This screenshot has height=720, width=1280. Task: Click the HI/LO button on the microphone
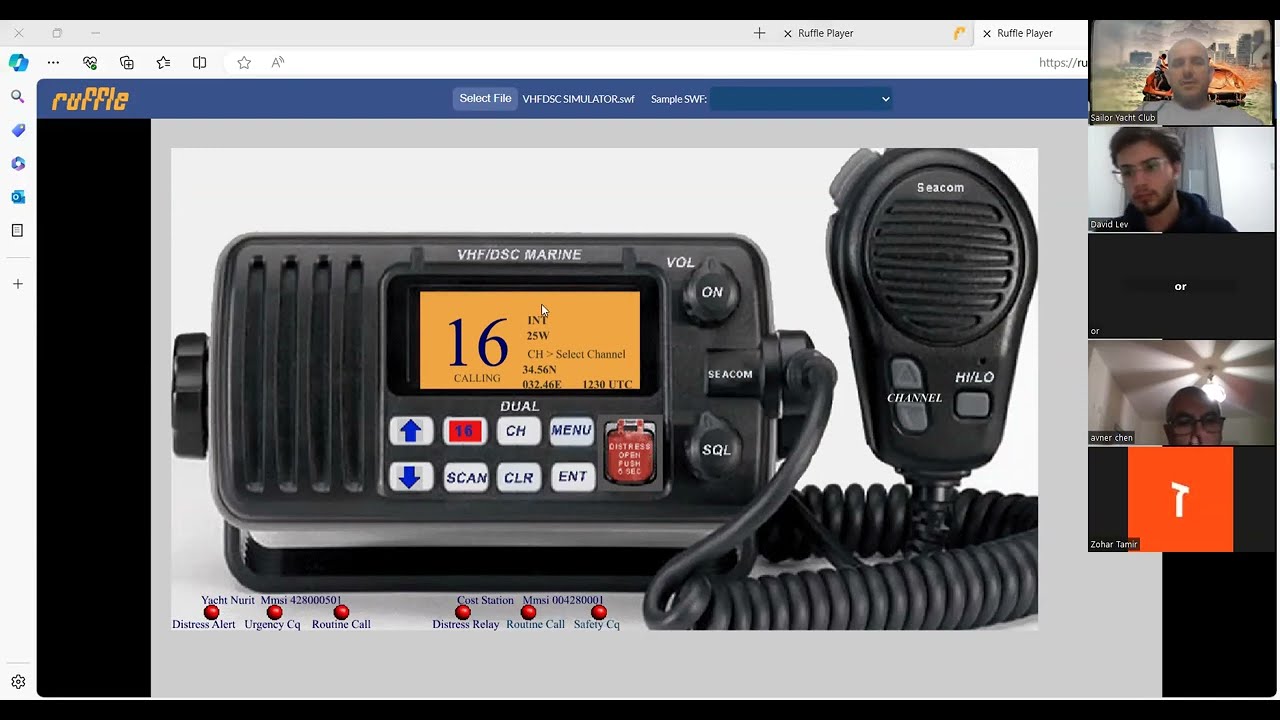[x=972, y=403]
